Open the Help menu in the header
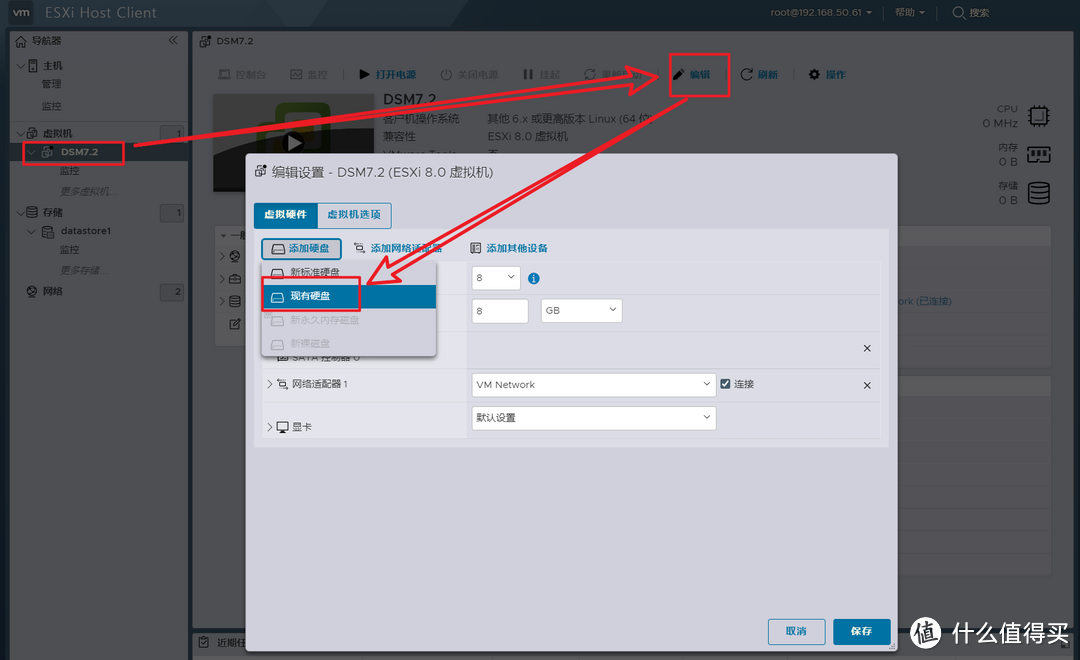1080x660 pixels. [909, 12]
